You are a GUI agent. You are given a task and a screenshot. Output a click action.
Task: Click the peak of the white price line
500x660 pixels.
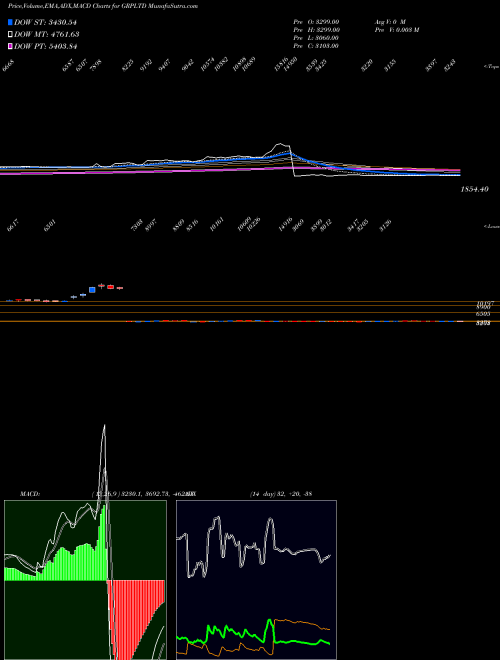pos(279,144)
